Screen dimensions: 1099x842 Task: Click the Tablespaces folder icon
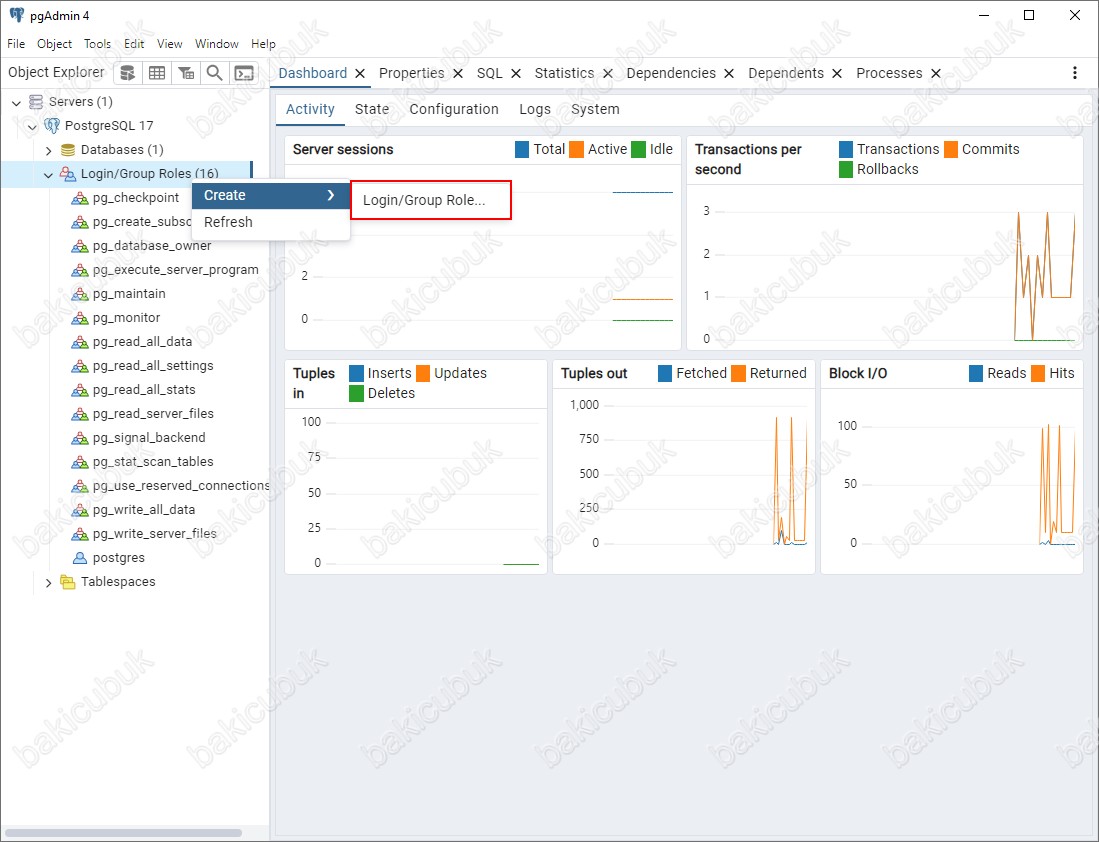pyautogui.click(x=68, y=582)
